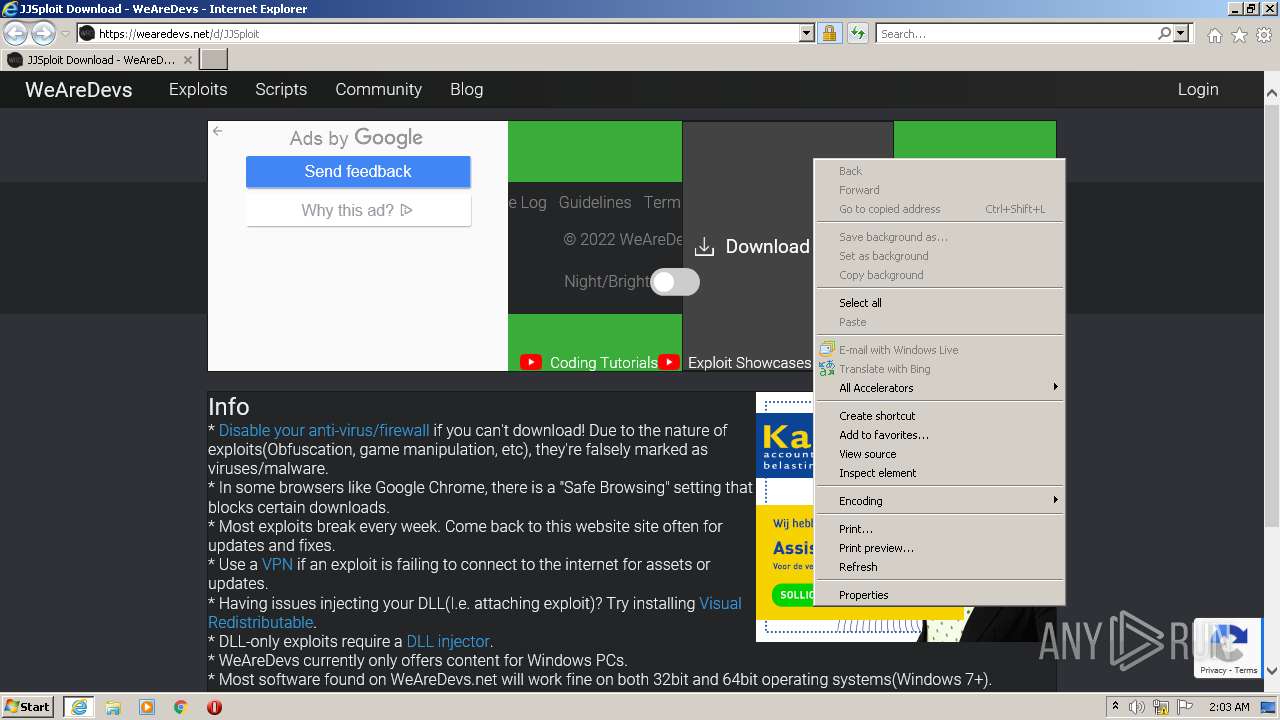Click Send feedback ad button
The height and width of the screenshot is (720, 1280).
click(x=358, y=171)
